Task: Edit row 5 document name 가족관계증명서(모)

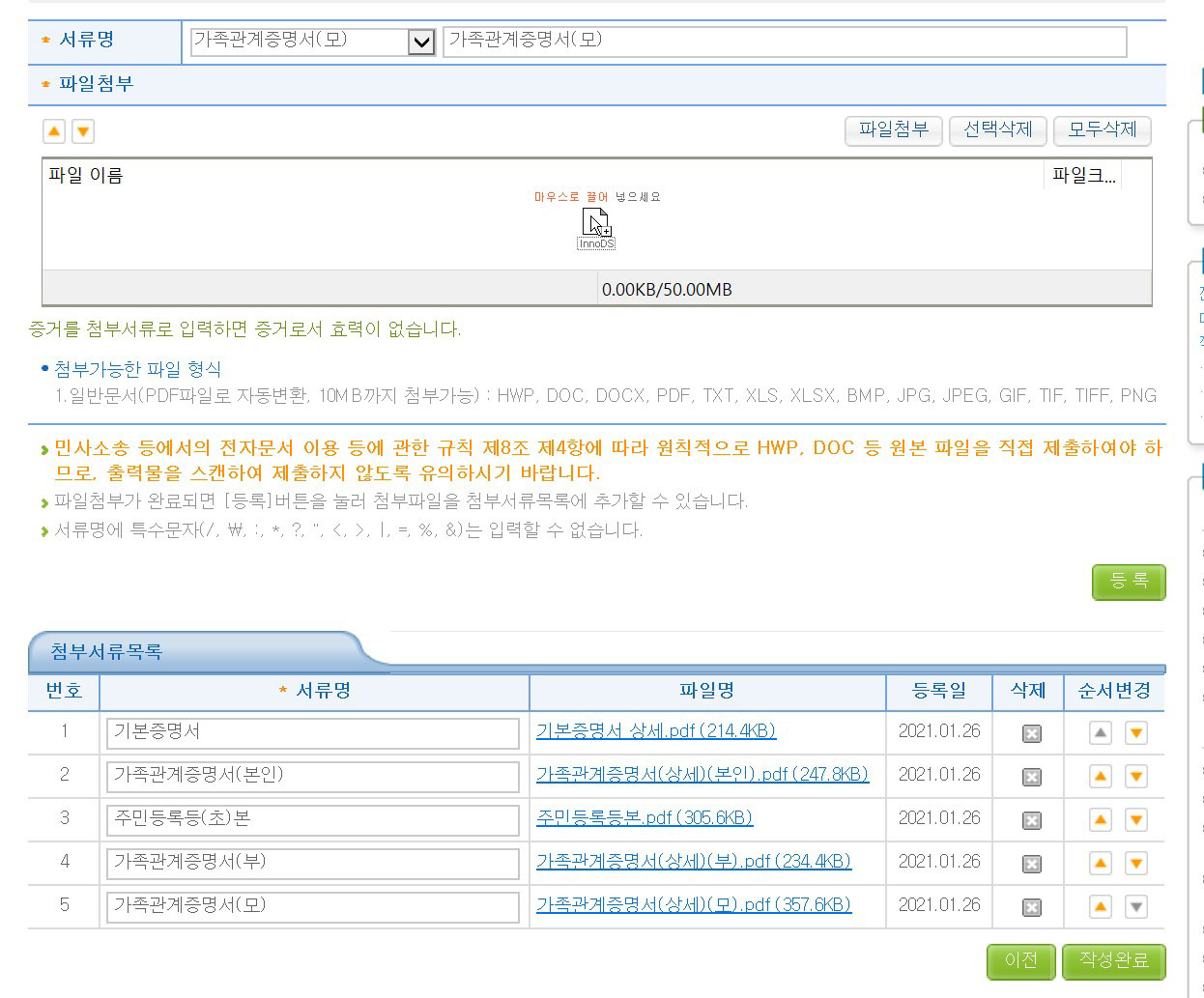Action: [x=313, y=907]
